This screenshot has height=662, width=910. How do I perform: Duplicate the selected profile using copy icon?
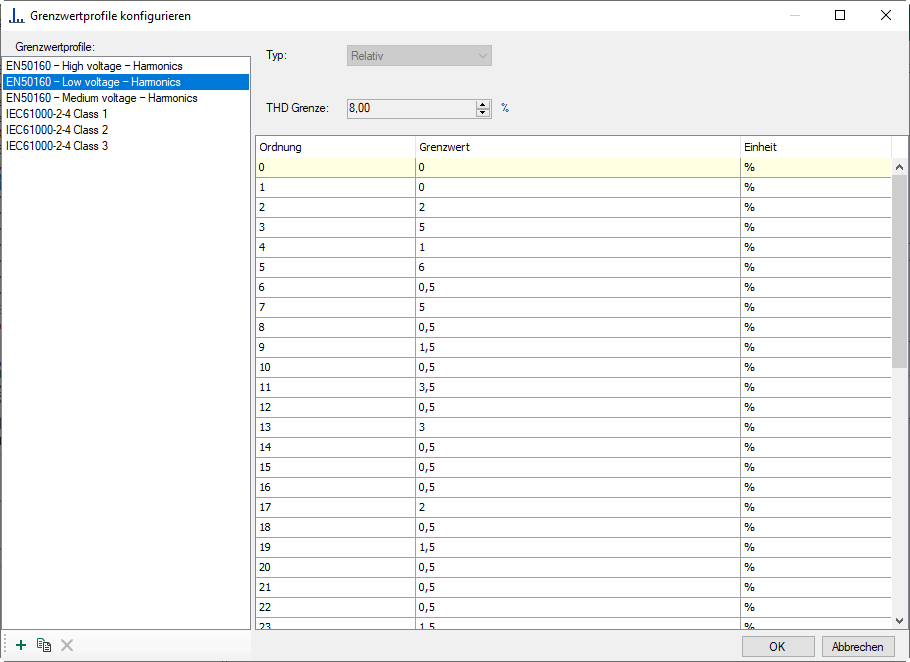click(44, 645)
